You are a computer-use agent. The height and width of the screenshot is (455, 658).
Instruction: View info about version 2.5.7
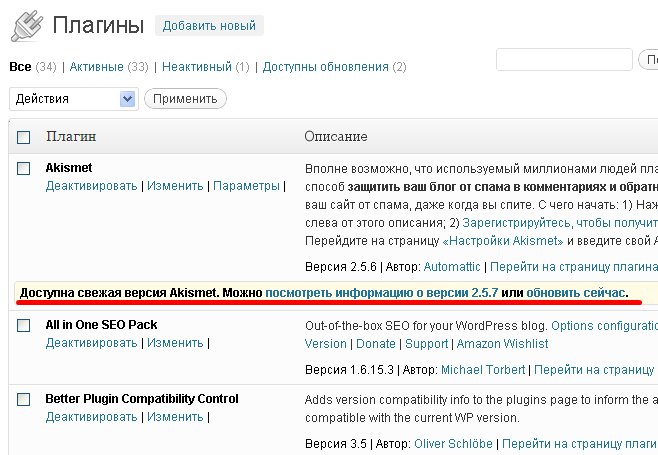coord(381,293)
